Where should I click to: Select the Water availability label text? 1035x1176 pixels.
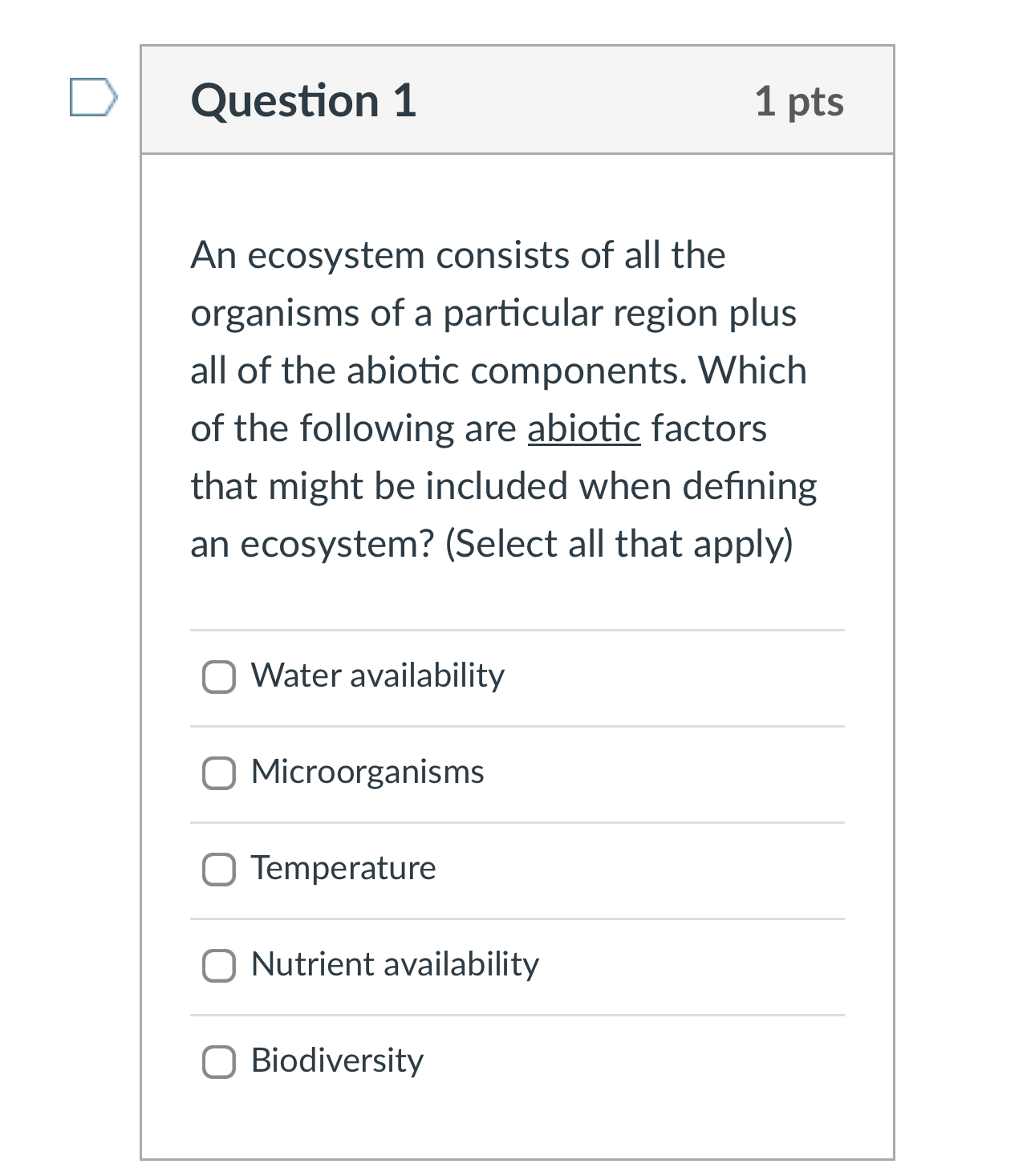(377, 676)
